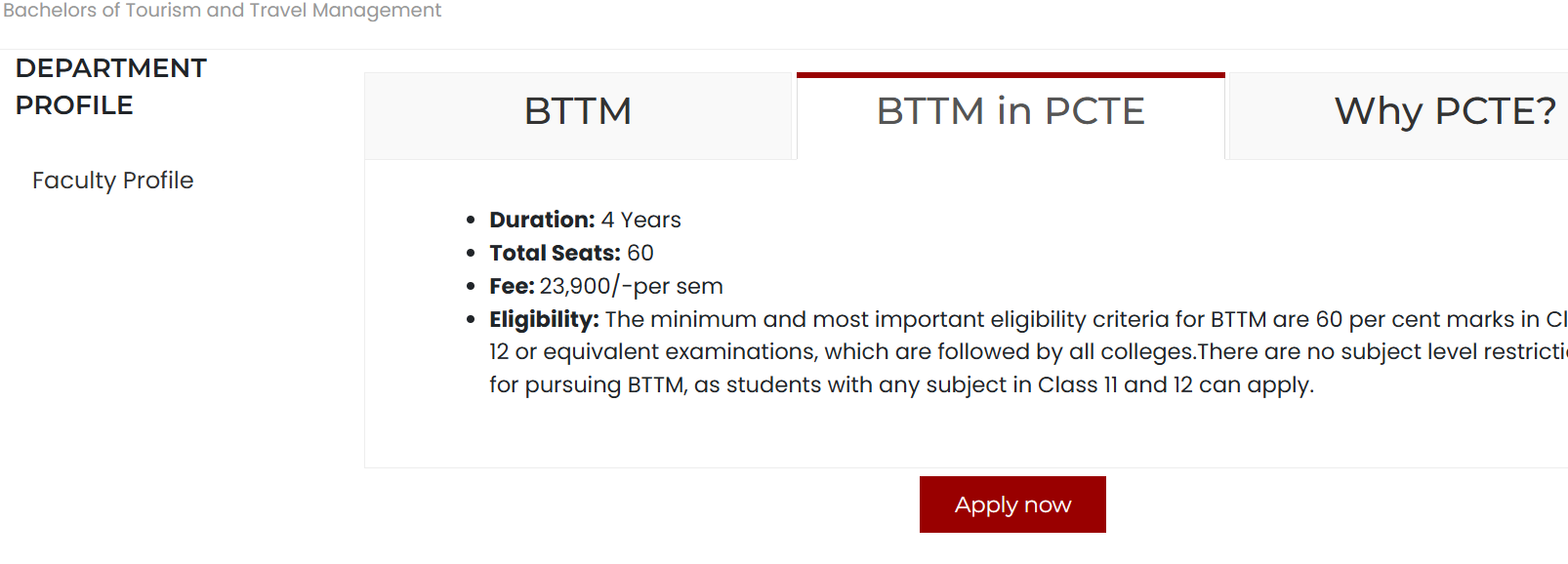Image resolution: width=1568 pixels, height=564 pixels.
Task: Click the seat count value 60
Action: 640,253
